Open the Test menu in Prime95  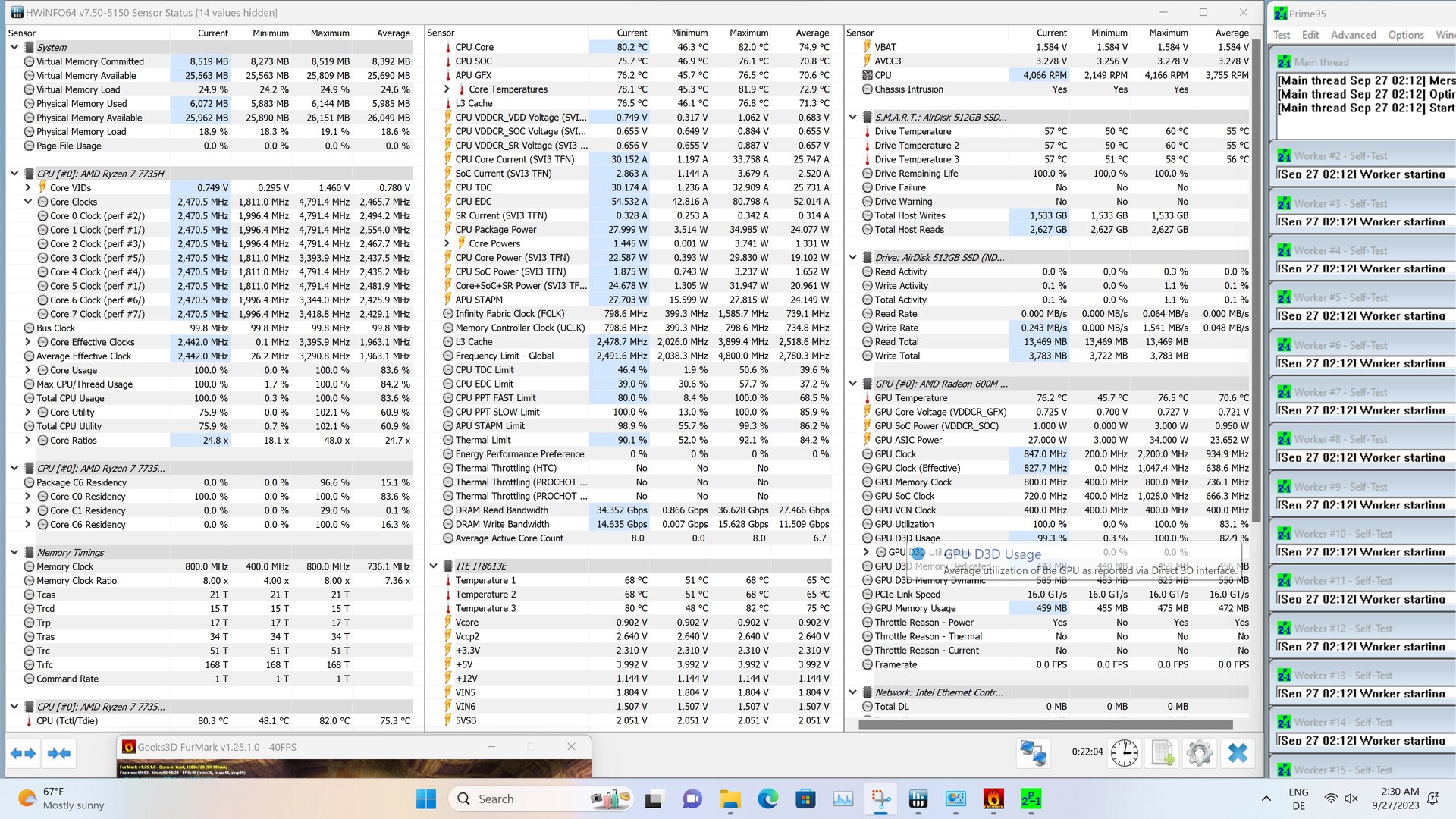pyautogui.click(x=1282, y=35)
